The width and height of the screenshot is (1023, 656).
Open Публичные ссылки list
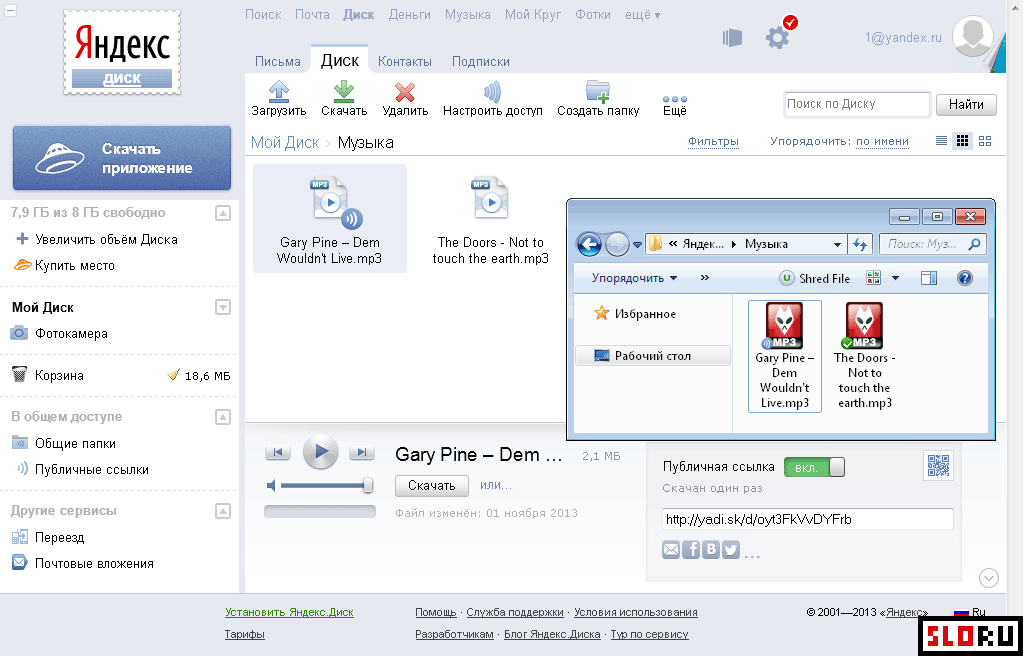(92, 469)
